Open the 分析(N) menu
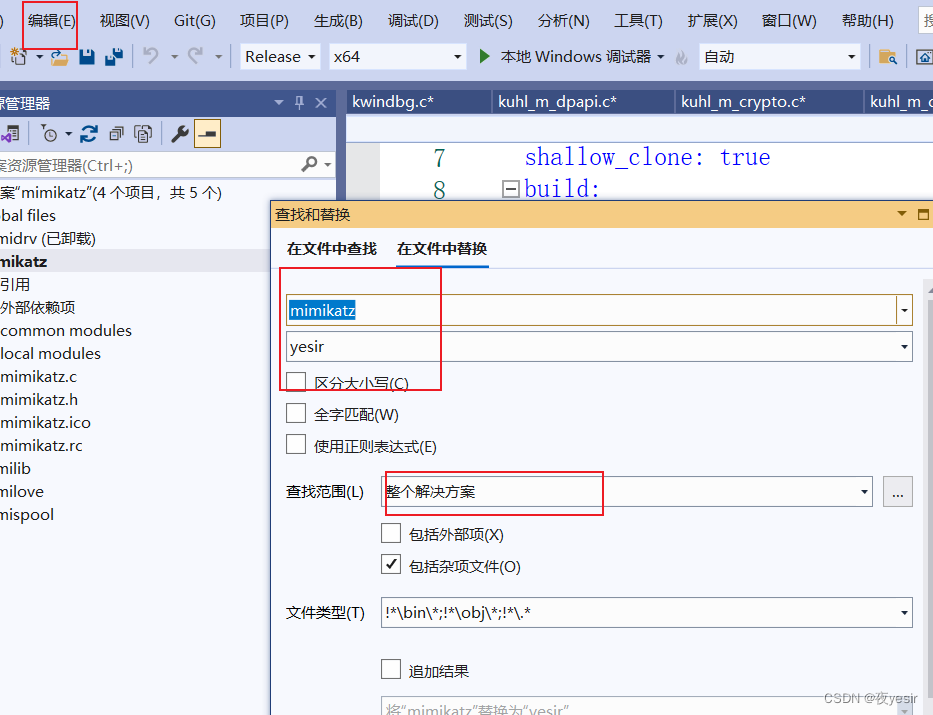The height and width of the screenshot is (715, 933). (x=563, y=21)
